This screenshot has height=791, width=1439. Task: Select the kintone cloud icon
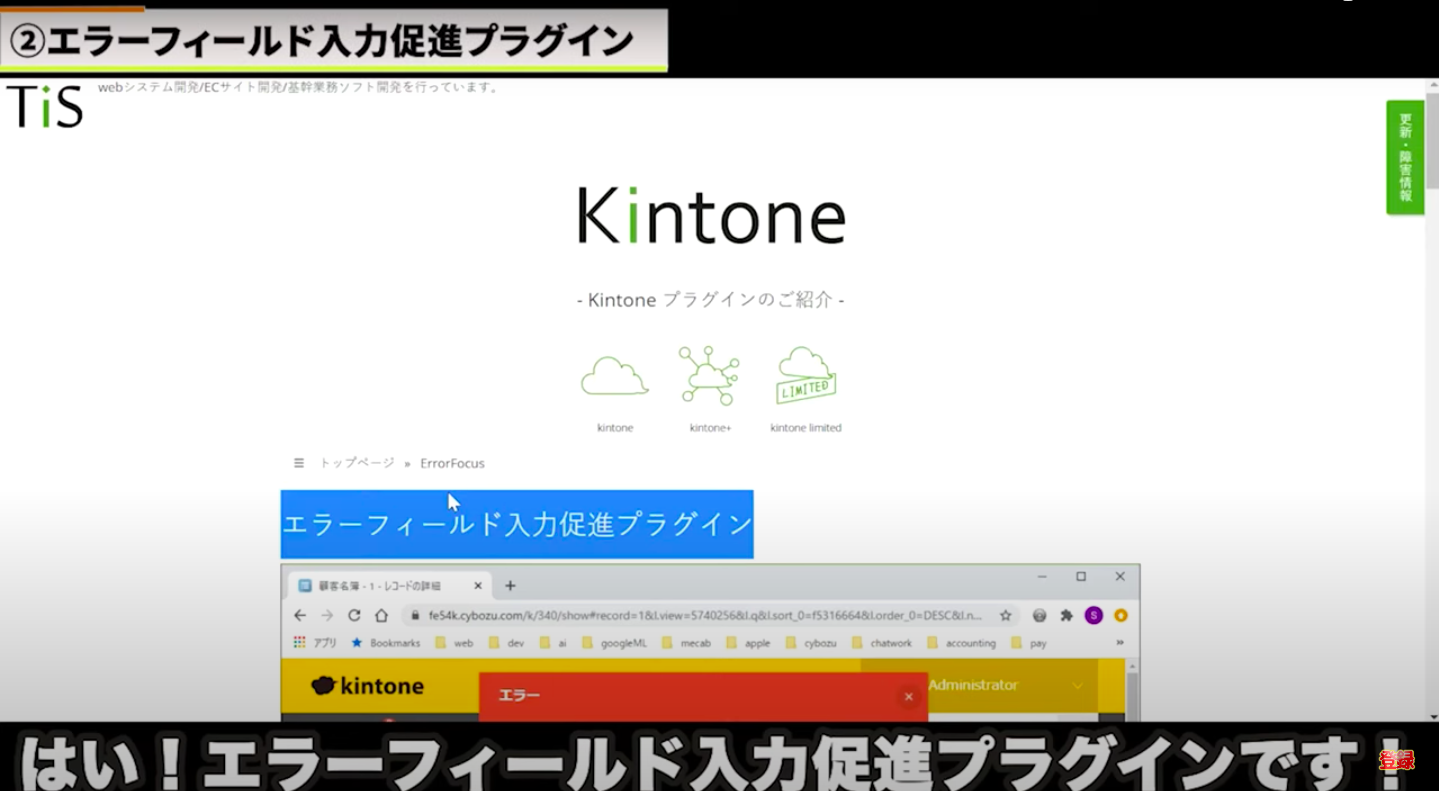pyautogui.click(x=614, y=375)
